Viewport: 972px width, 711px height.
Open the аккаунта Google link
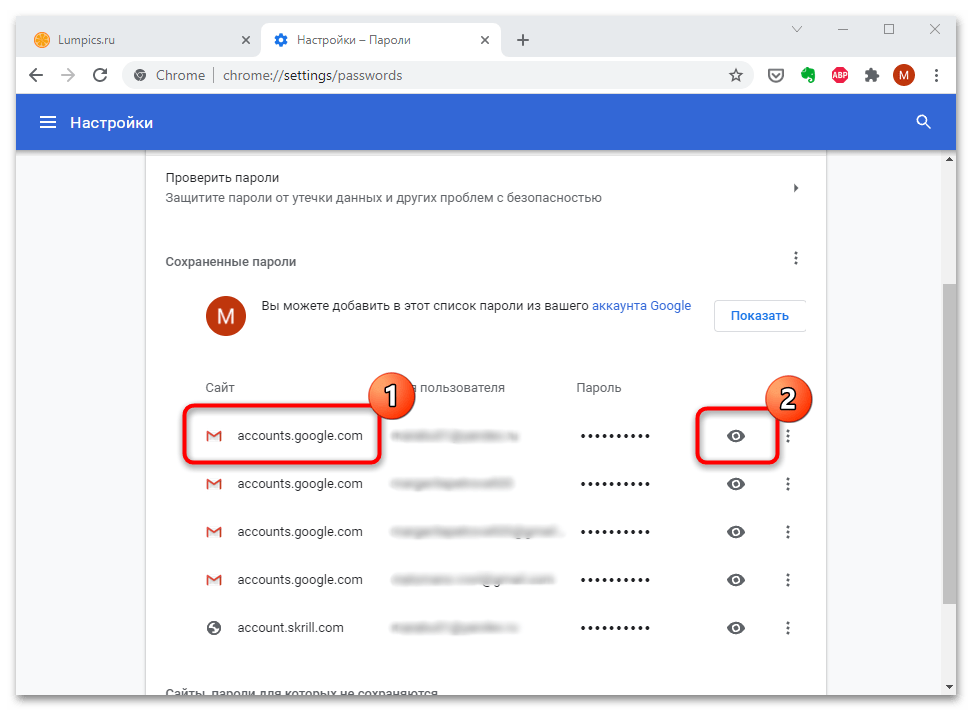point(641,306)
